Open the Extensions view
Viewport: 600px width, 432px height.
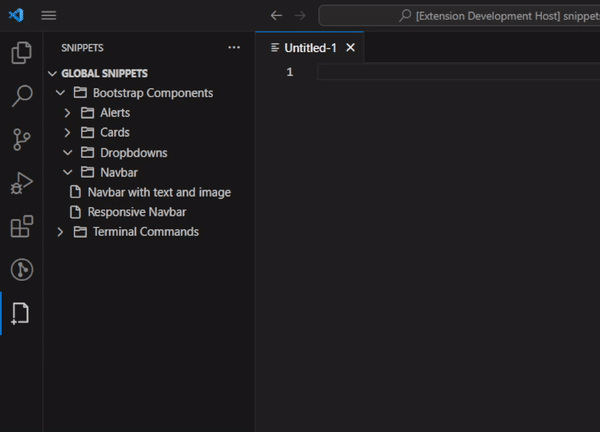pyautogui.click(x=21, y=226)
